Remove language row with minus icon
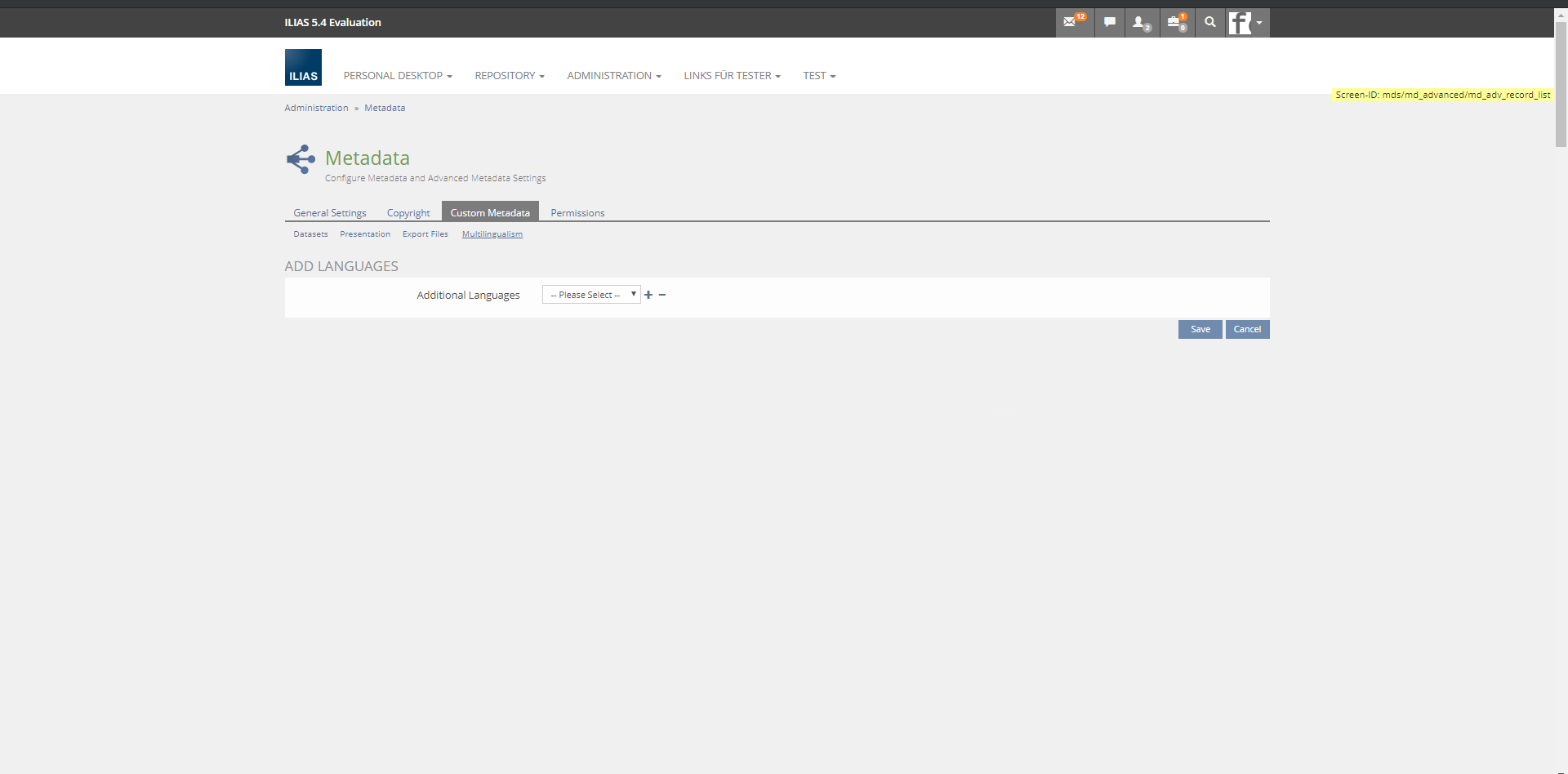The image size is (1568, 774). coord(662,295)
